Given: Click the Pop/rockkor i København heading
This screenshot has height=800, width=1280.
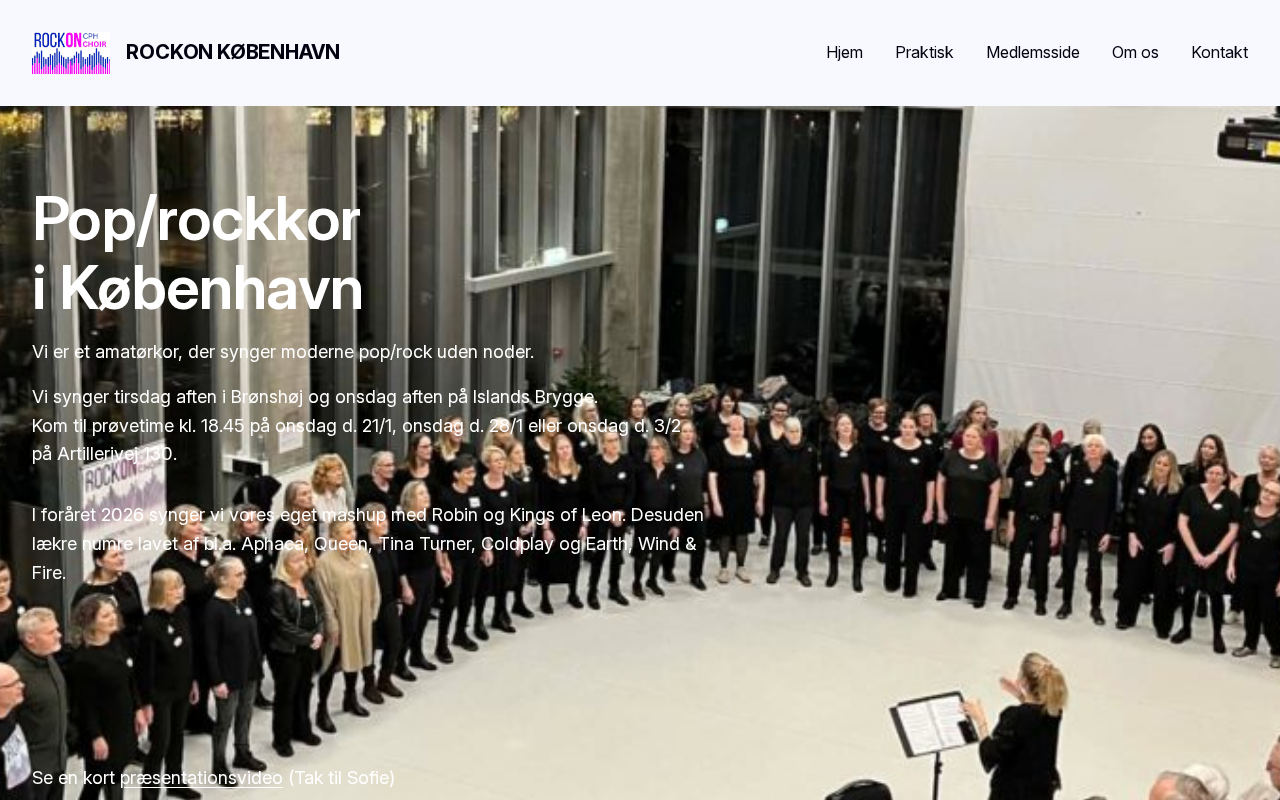Looking at the screenshot, I should point(197,253).
